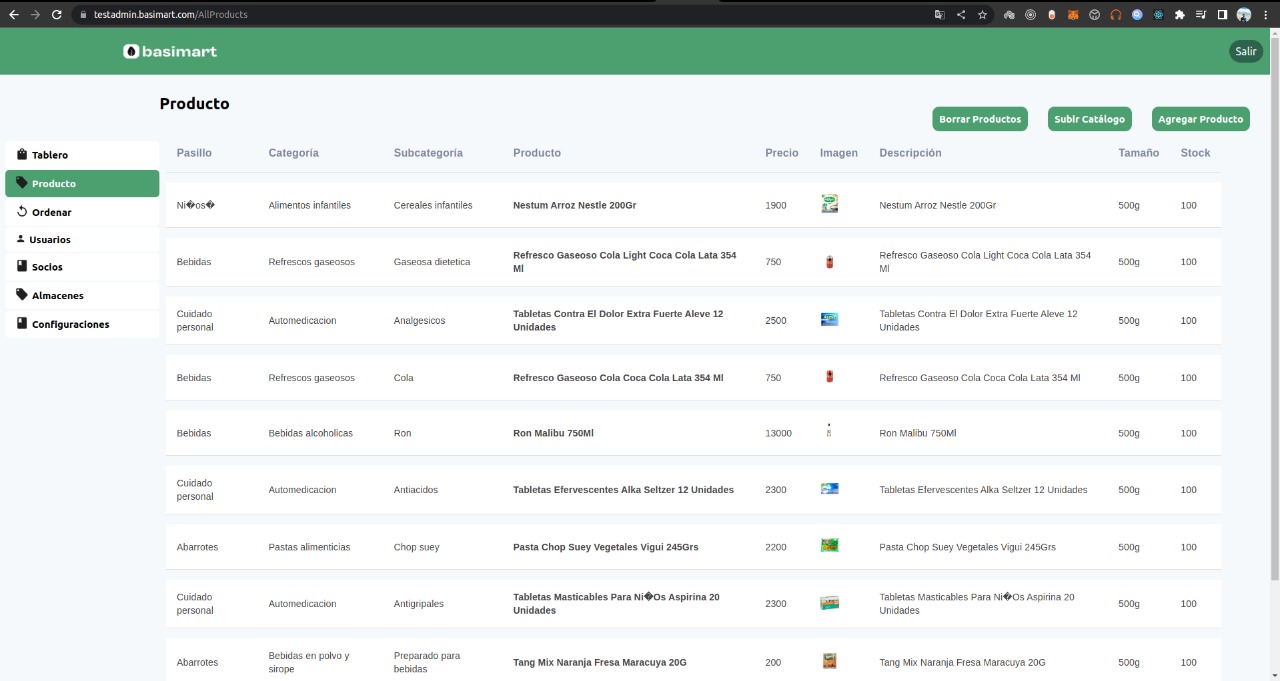Open the blue magnifier extension

[x=1137, y=14]
